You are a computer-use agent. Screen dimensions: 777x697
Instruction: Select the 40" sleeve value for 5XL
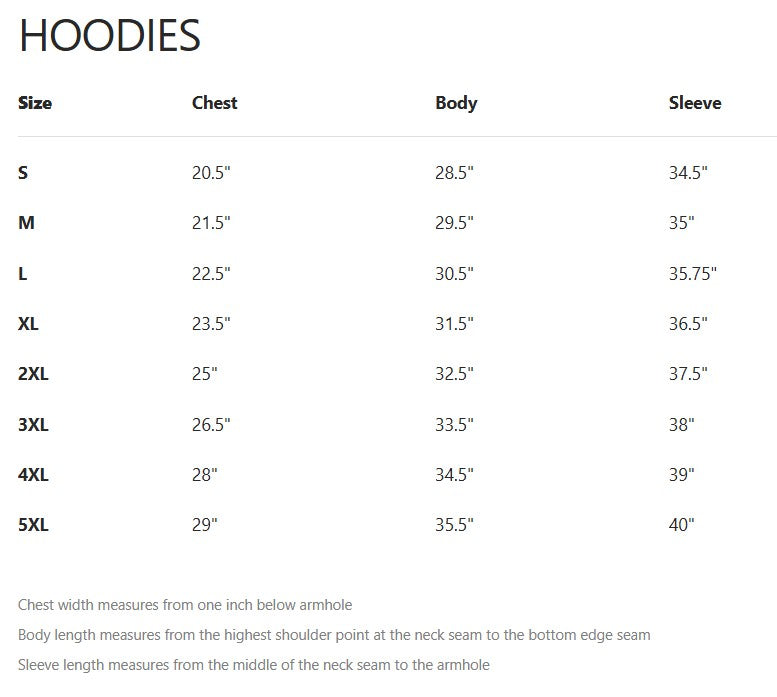click(681, 525)
